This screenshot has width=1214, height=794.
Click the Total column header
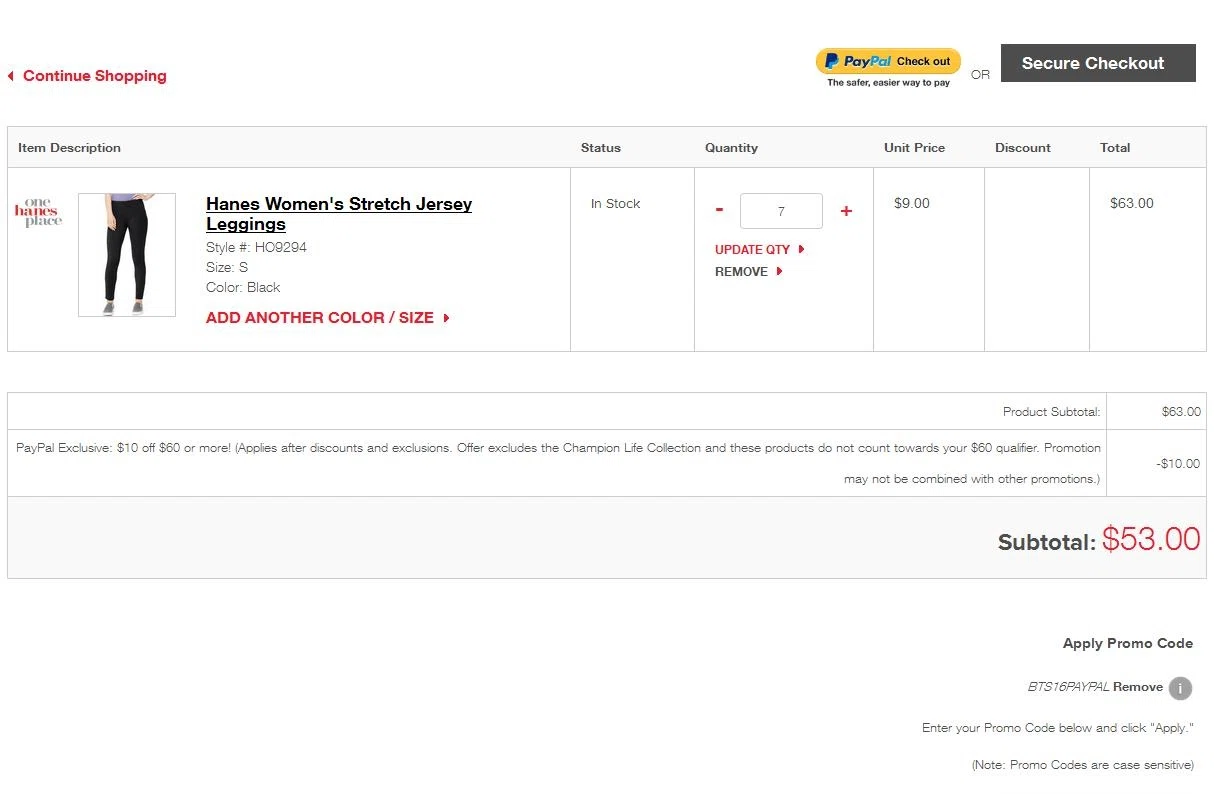(x=1115, y=148)
